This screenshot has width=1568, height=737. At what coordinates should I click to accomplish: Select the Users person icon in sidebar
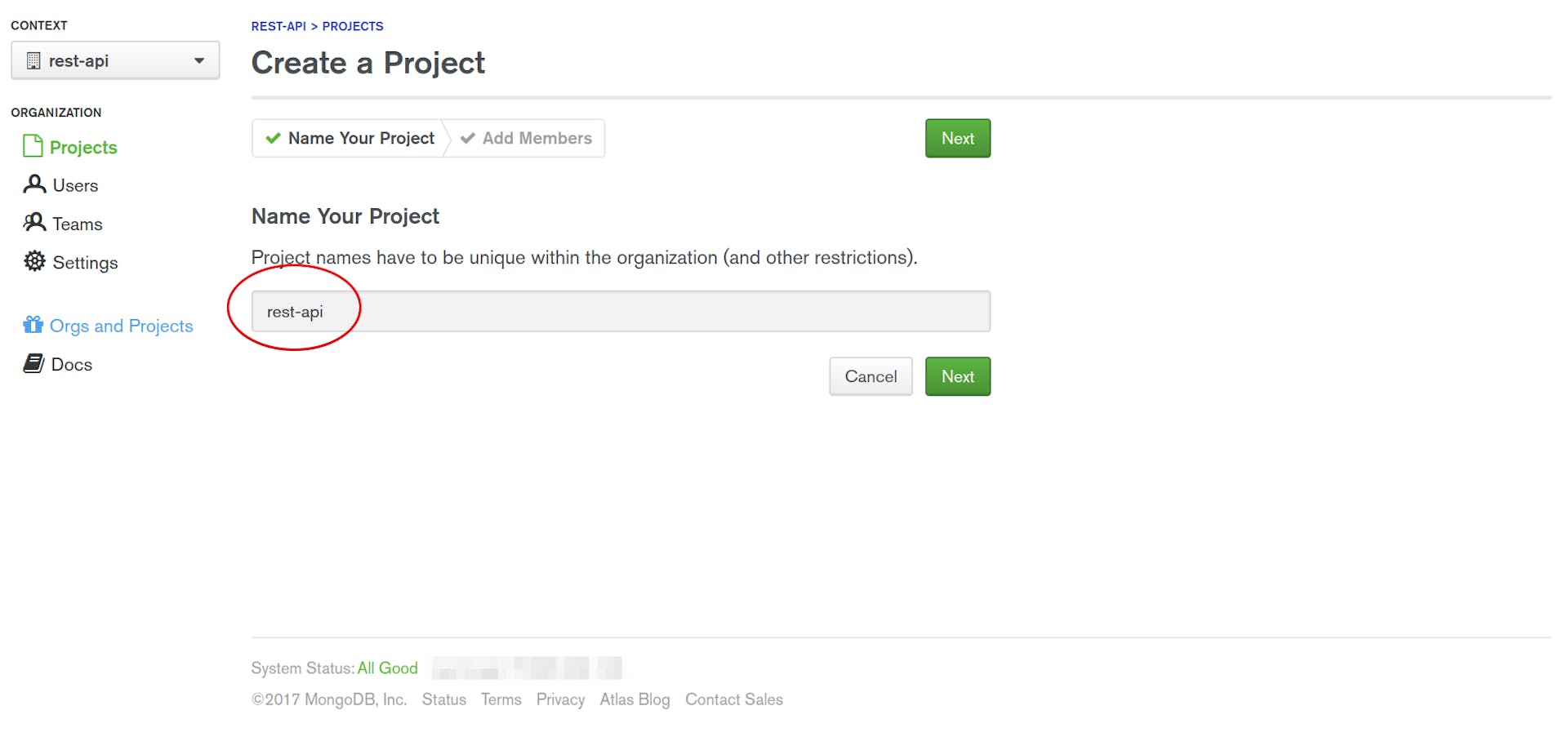tap(33, 184)
